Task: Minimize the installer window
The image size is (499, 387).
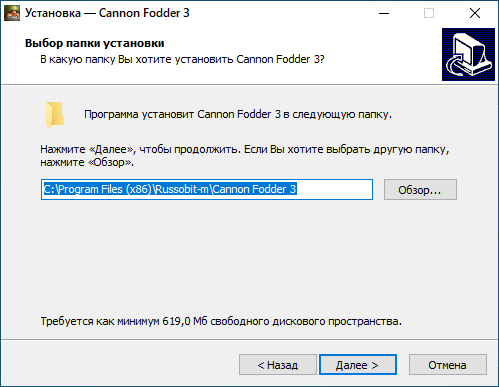Action: 384,13
